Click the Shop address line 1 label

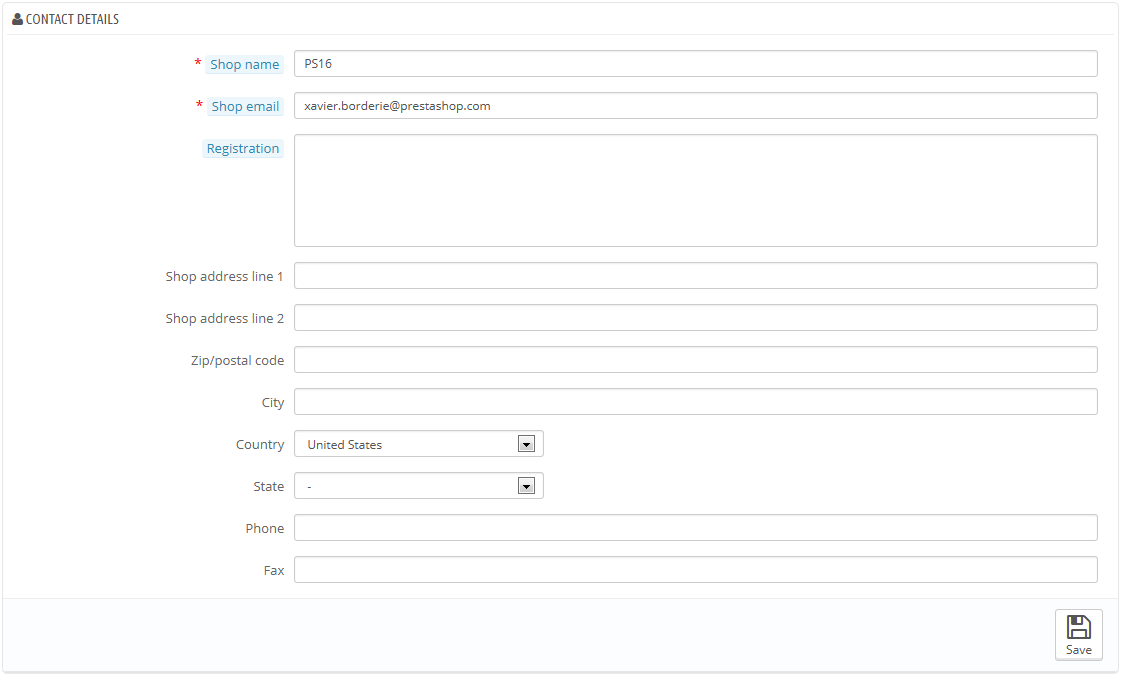pos(224,277)
